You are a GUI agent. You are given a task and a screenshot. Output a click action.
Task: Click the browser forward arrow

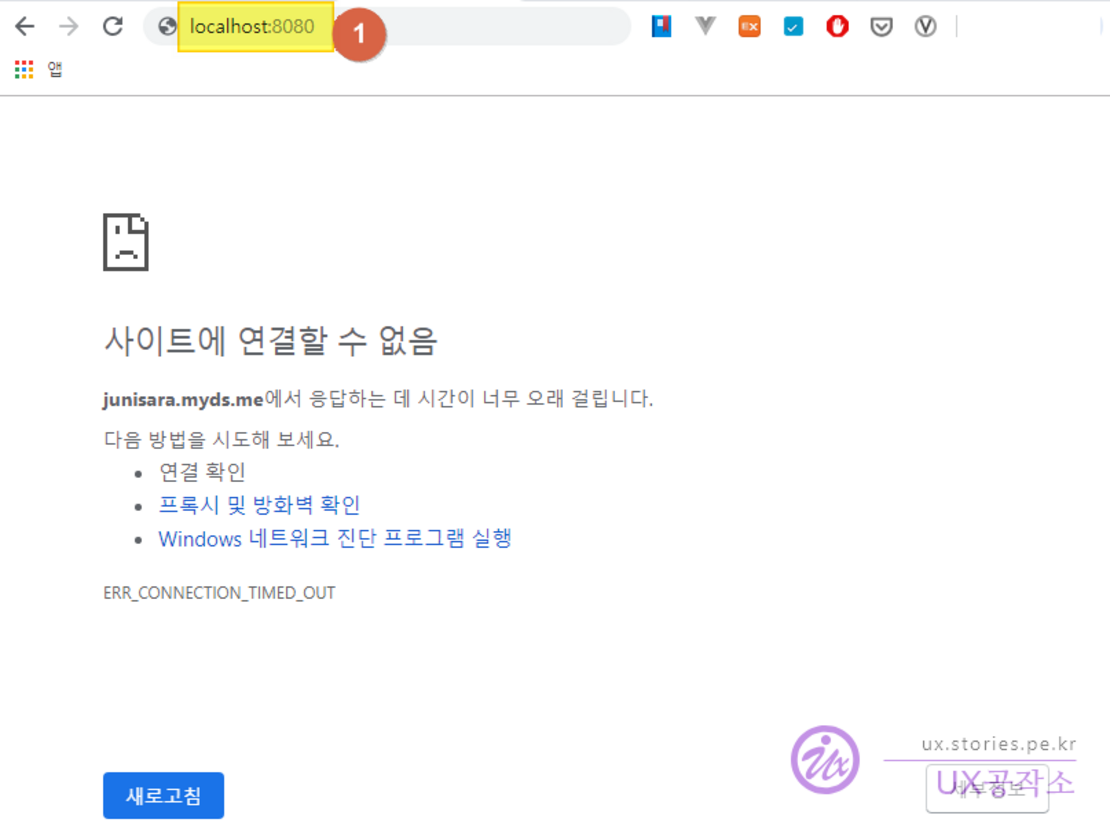tap(69, 27)
